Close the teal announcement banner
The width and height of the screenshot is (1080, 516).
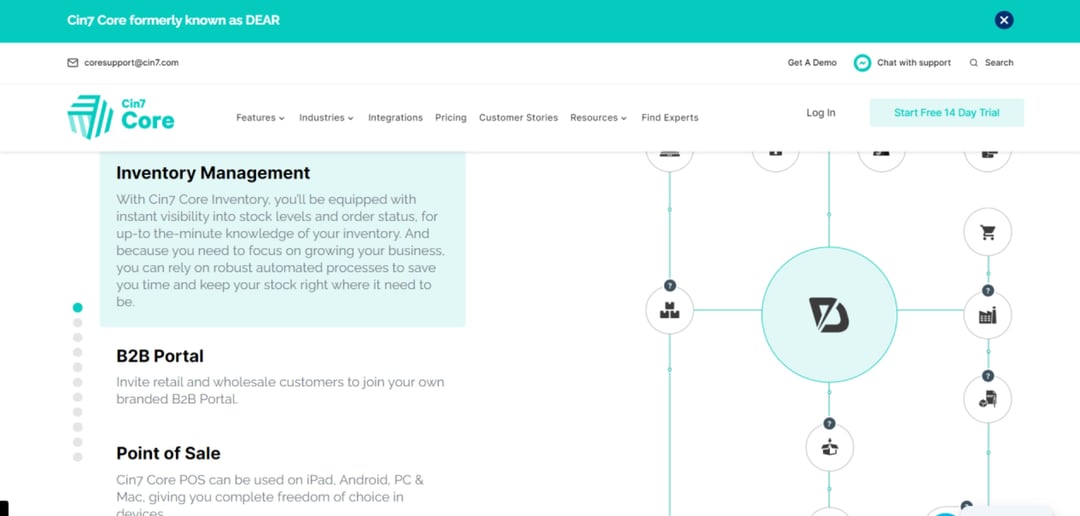[1004, 20]
